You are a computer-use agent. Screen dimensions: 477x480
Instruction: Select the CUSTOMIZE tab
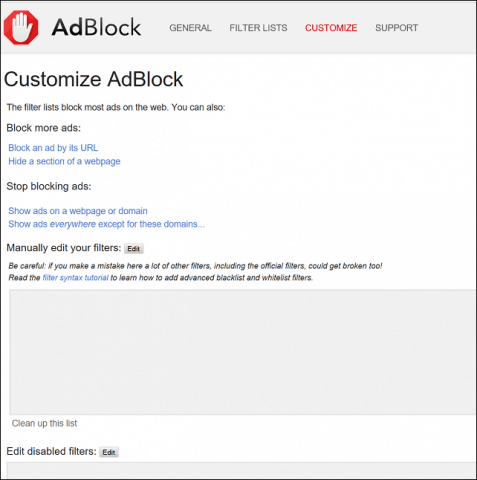click(x=331, y=28)
